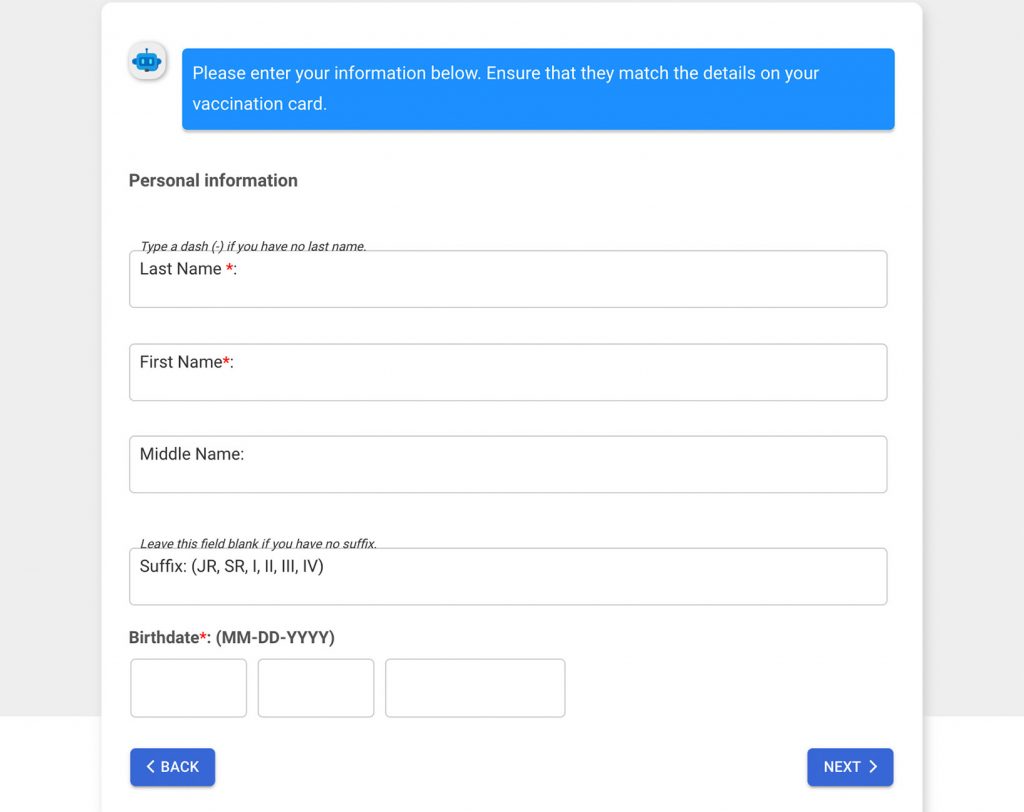
Task: Click the left chevron inside the BACK button
Action: coord(150,766)
